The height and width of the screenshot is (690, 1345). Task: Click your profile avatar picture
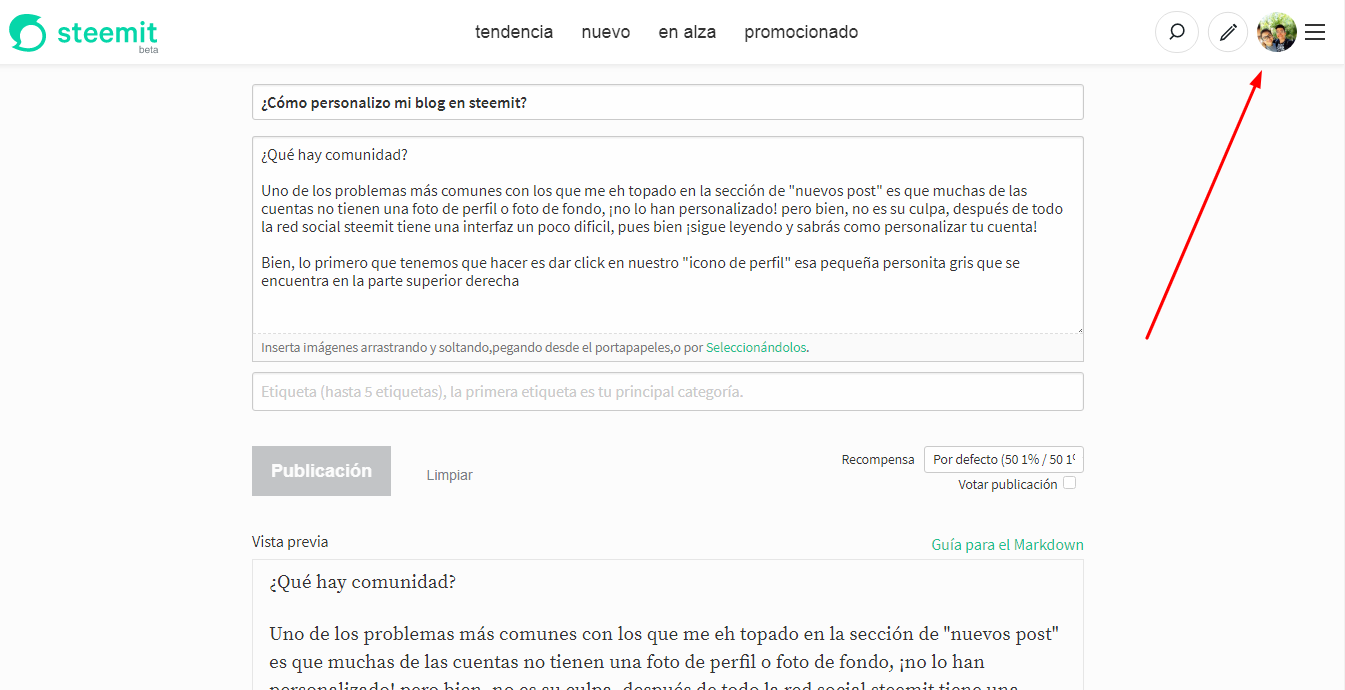click(1276, 32)
